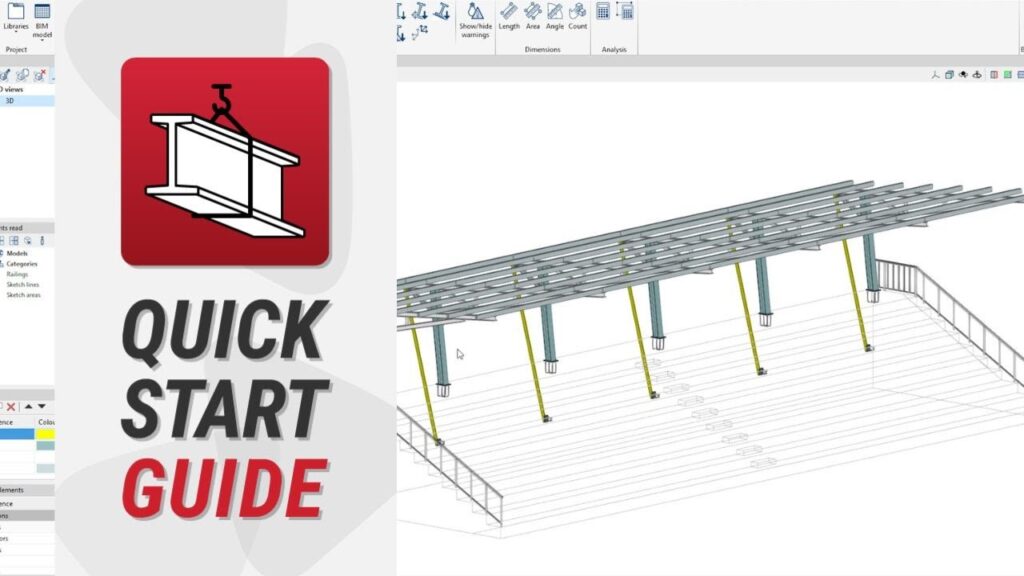Open the first Analysis calculator icon
Screen dimensions: 1024x576
coord(603,12)
